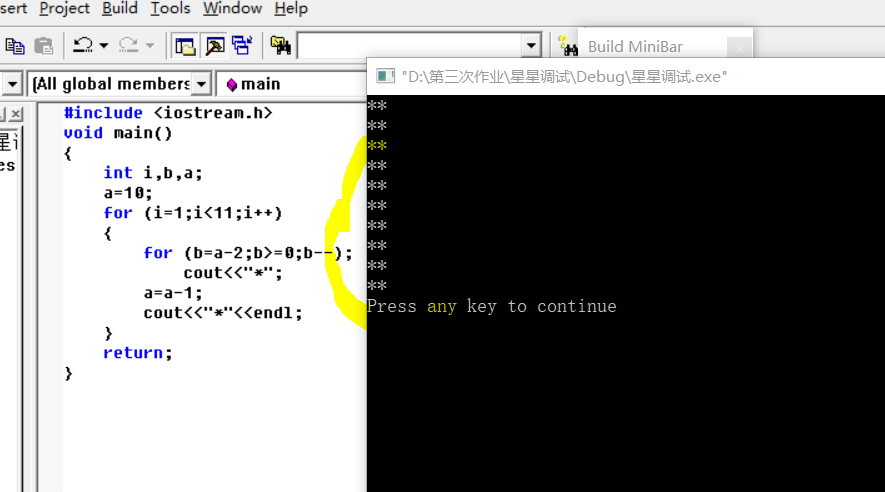Click the cout<<"*"<<endl; code line
The height and width of the screenshot is (492, 885).
coord(223,313)
